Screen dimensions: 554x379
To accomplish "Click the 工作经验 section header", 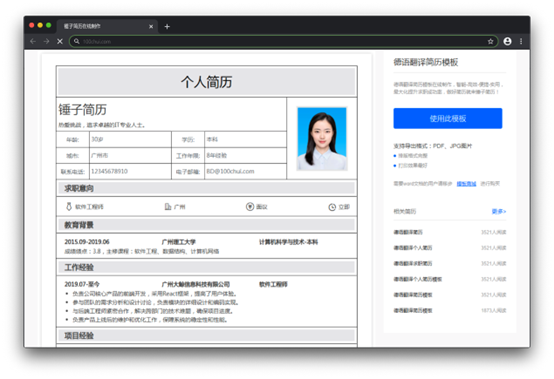I will point(207,267).
